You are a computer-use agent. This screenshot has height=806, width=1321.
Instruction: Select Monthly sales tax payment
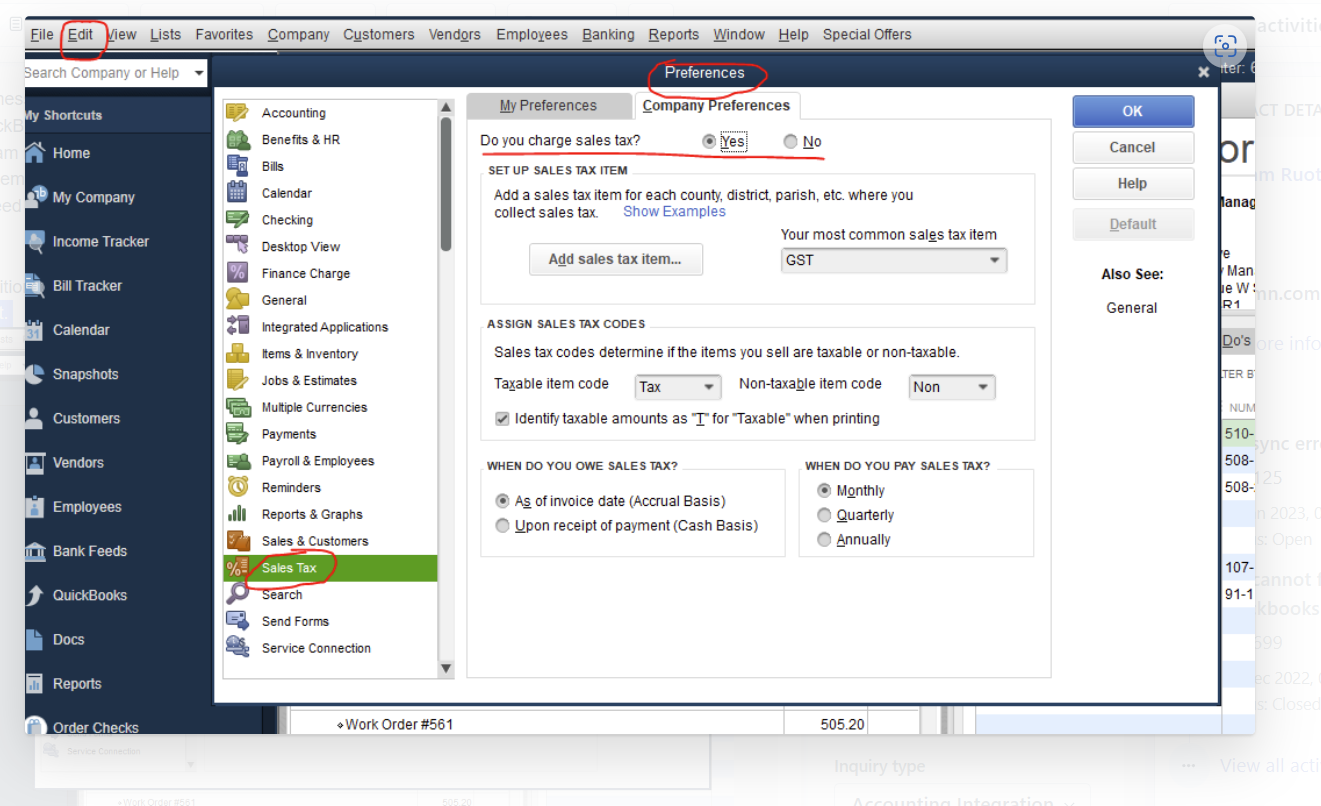click(x=824, y=490)
